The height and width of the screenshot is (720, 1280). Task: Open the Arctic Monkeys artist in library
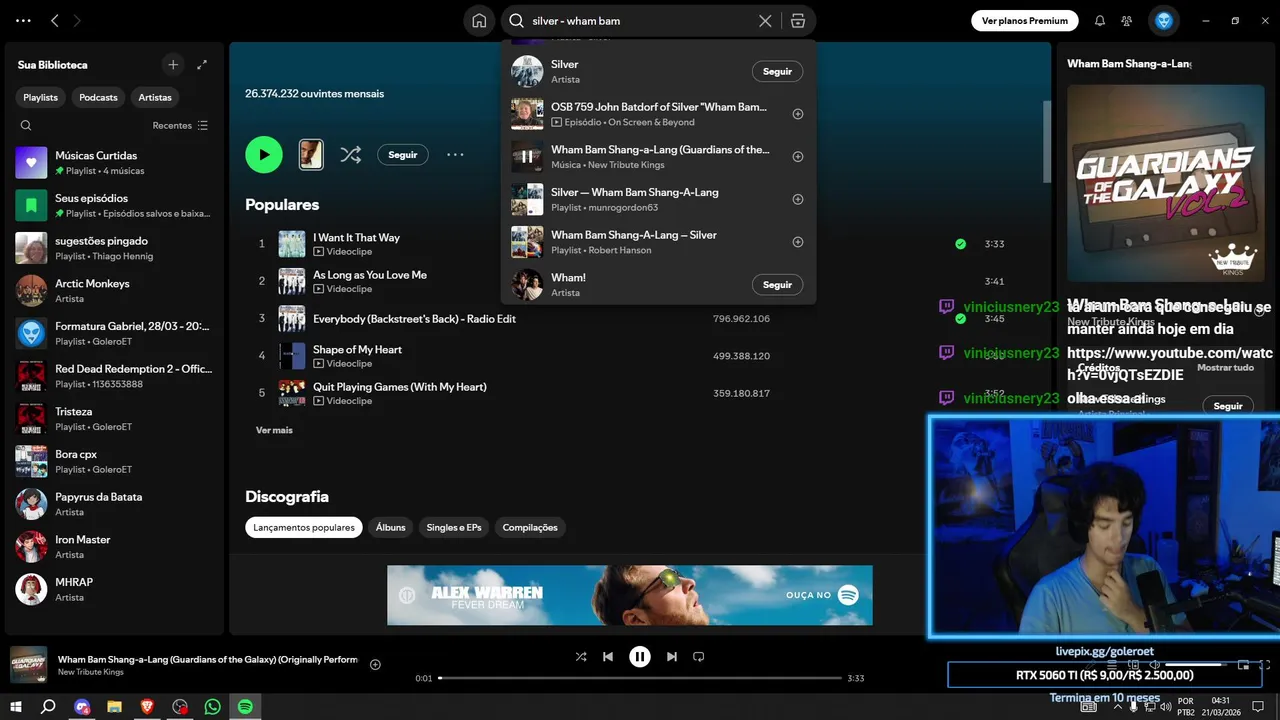click(x=114, y=290)
